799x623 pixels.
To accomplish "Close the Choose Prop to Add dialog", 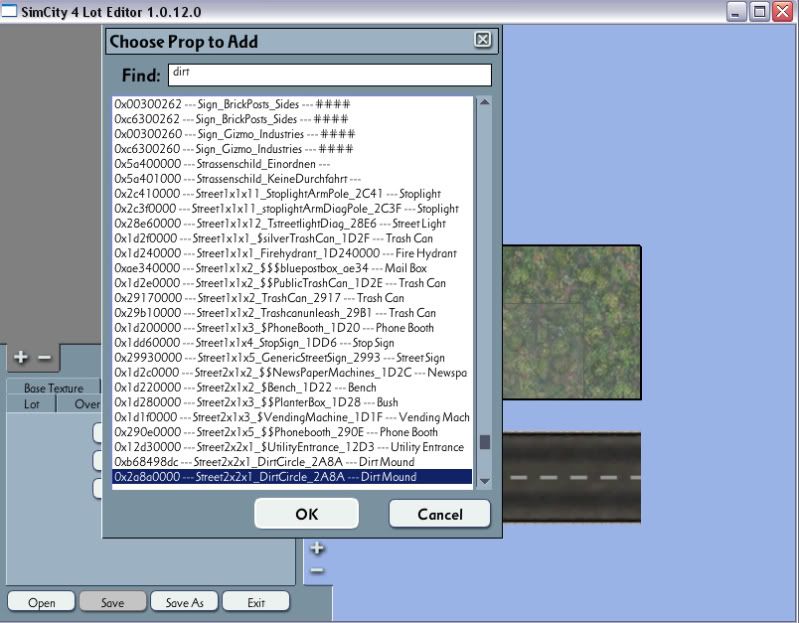I will pos(483,40).
